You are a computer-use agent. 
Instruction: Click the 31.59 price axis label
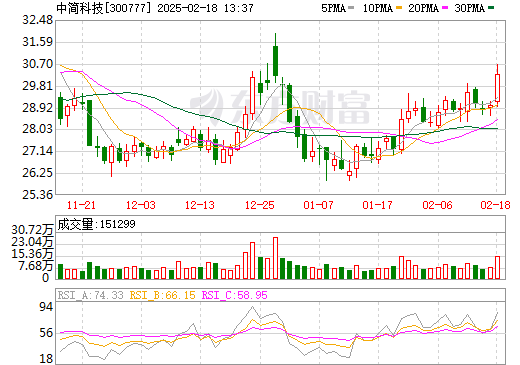point(38,42)
